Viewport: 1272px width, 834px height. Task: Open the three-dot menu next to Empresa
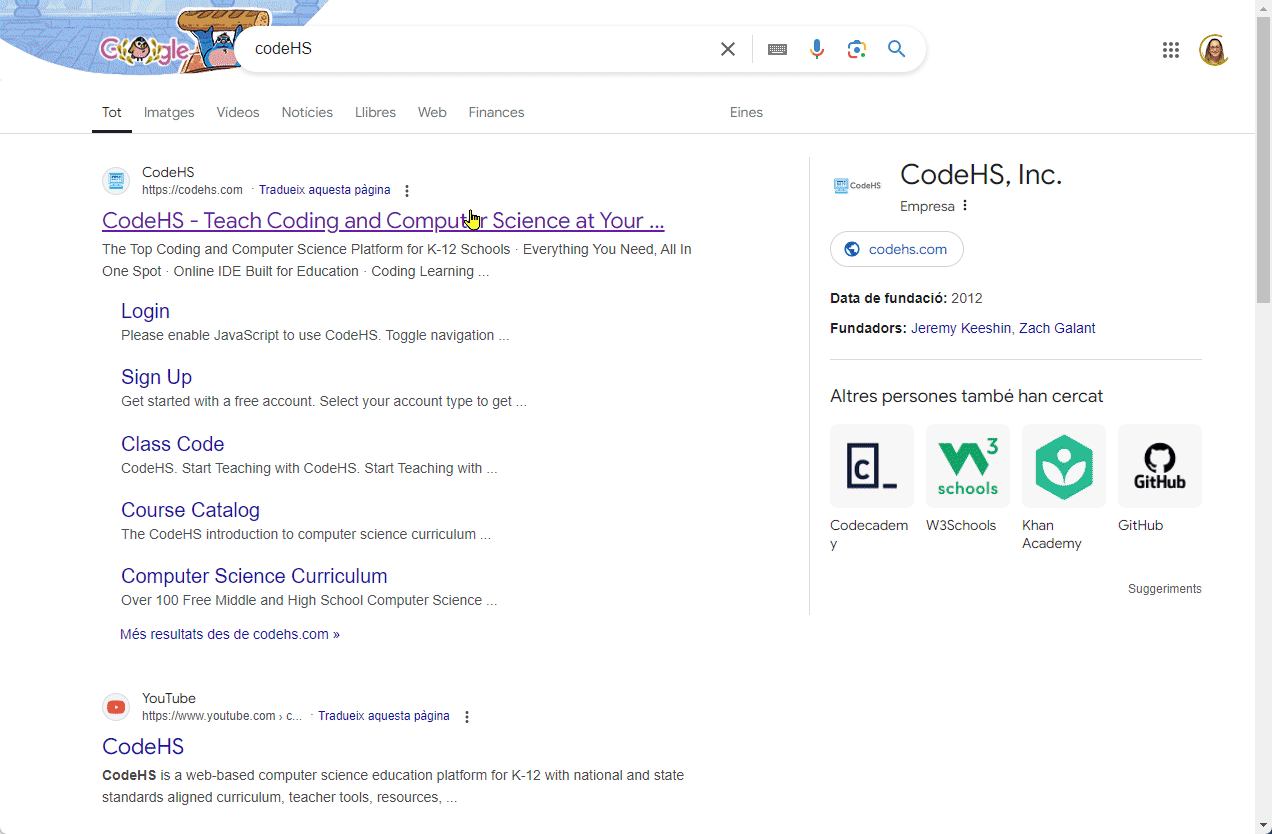point(965,206)
